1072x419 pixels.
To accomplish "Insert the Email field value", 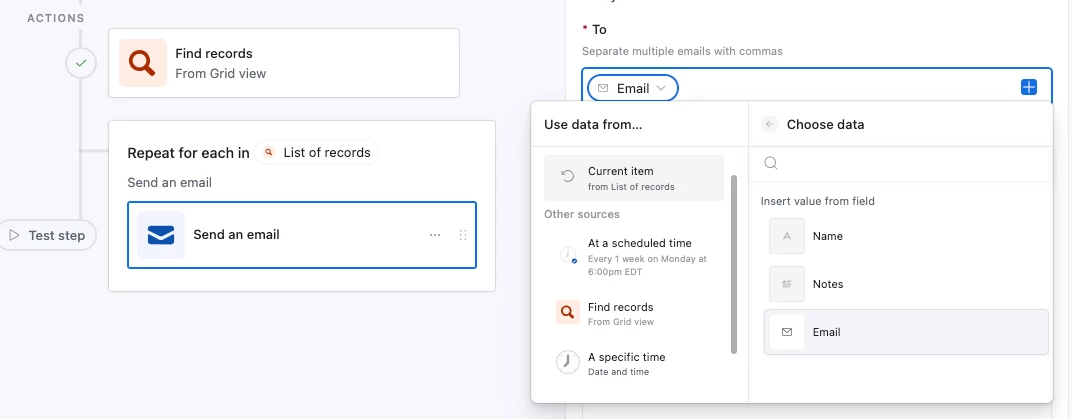I will tap(906, 332).
